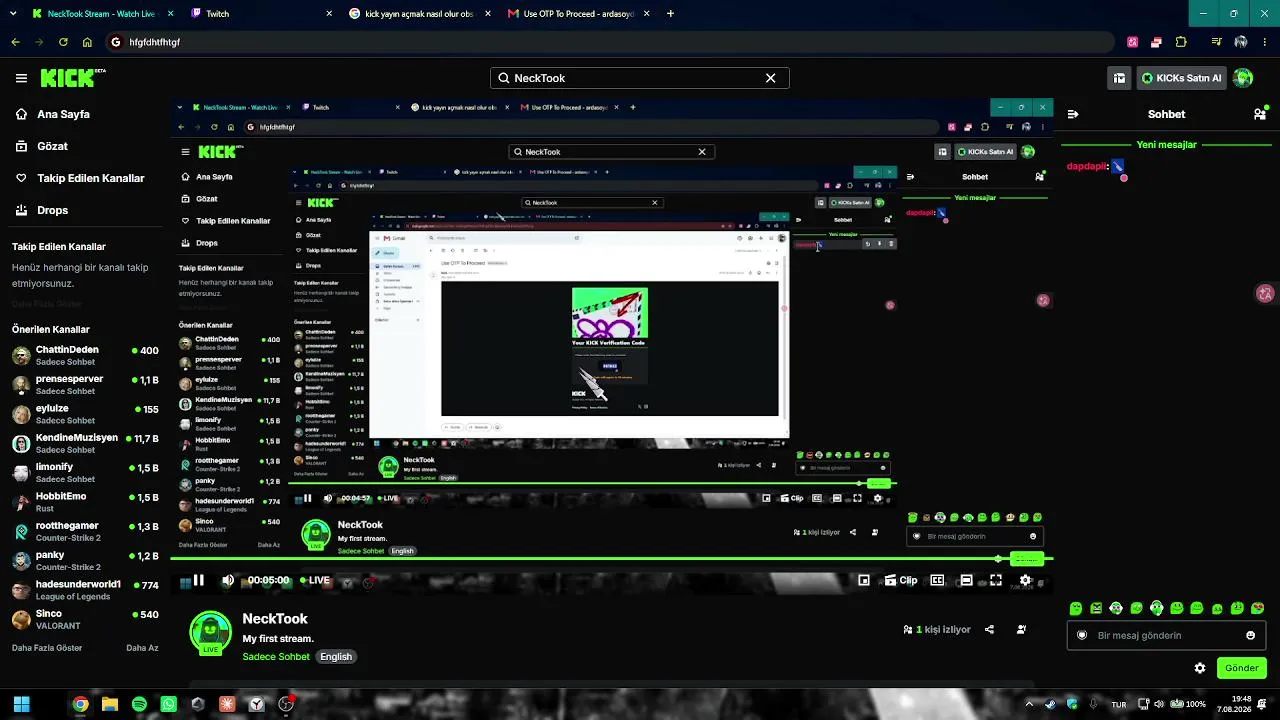Open KendineMuzisyen channel avatar
Screen dimensions: 1280x720
point(21,443)
